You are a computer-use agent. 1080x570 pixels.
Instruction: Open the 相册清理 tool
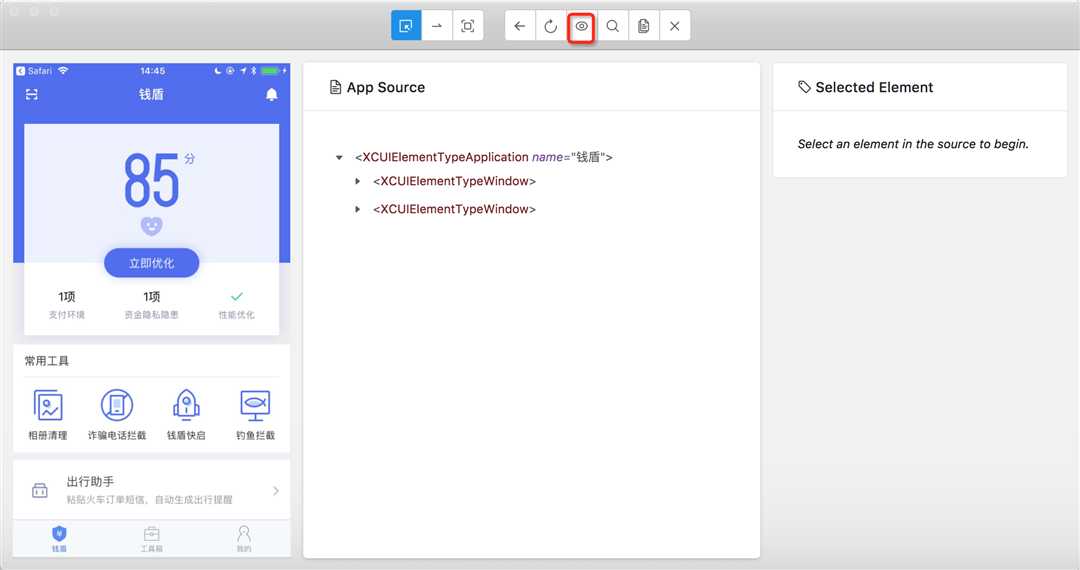point(48,414)
